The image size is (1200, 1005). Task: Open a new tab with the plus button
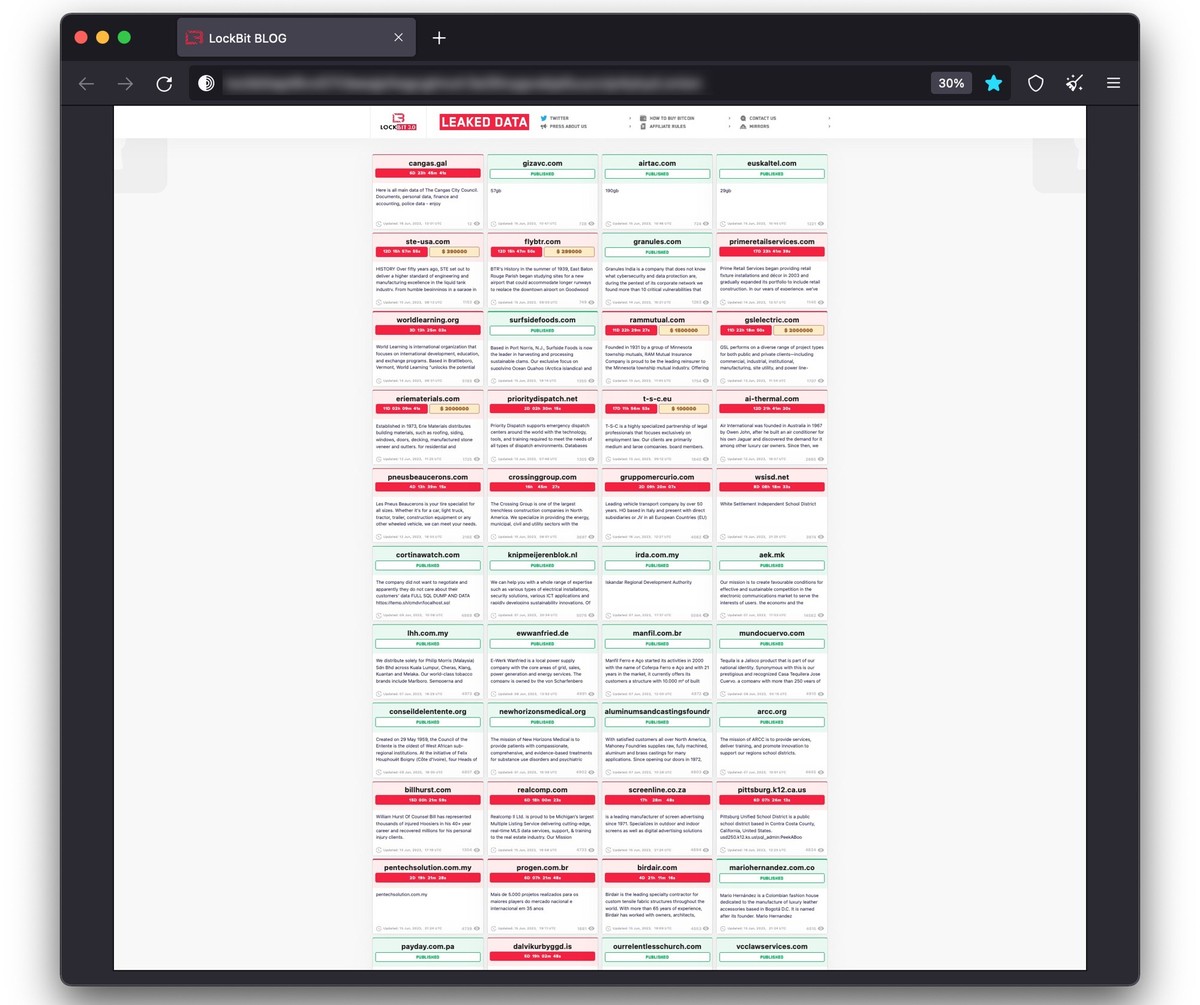click(x=439, y=38)
